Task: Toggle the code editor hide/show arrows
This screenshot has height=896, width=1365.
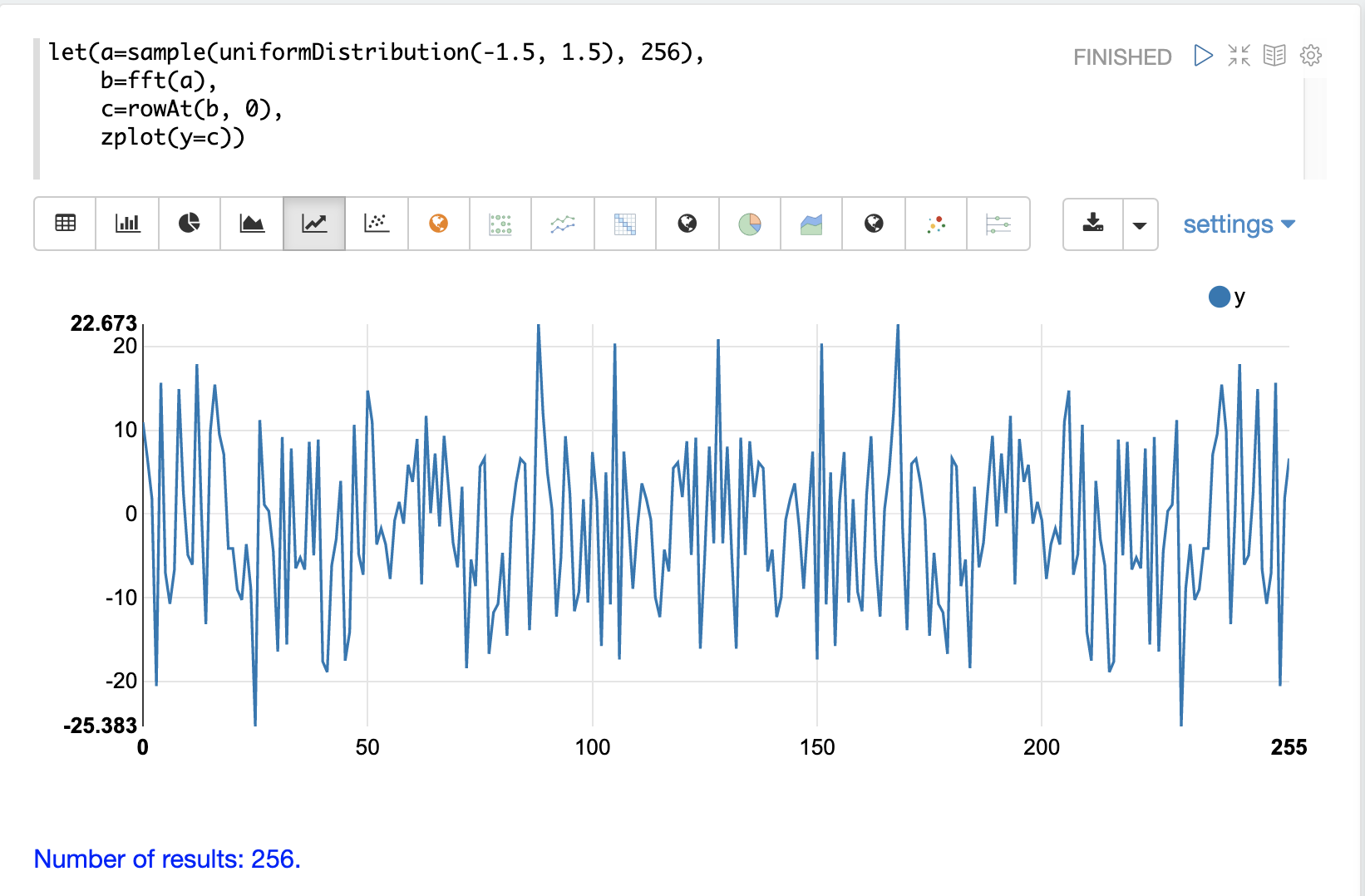Action: 1239,56
